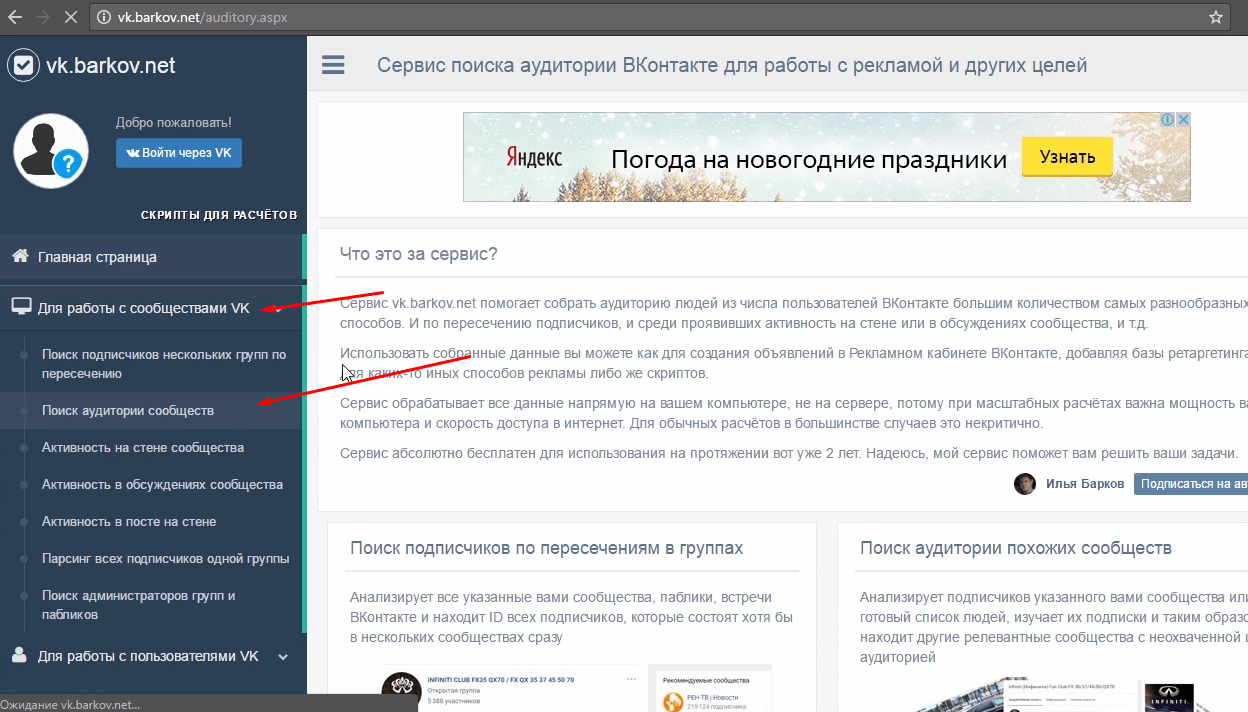Click the site info icon in address bar
The height and width of the screenshot is (712, 1248).
tap(103, 17)
